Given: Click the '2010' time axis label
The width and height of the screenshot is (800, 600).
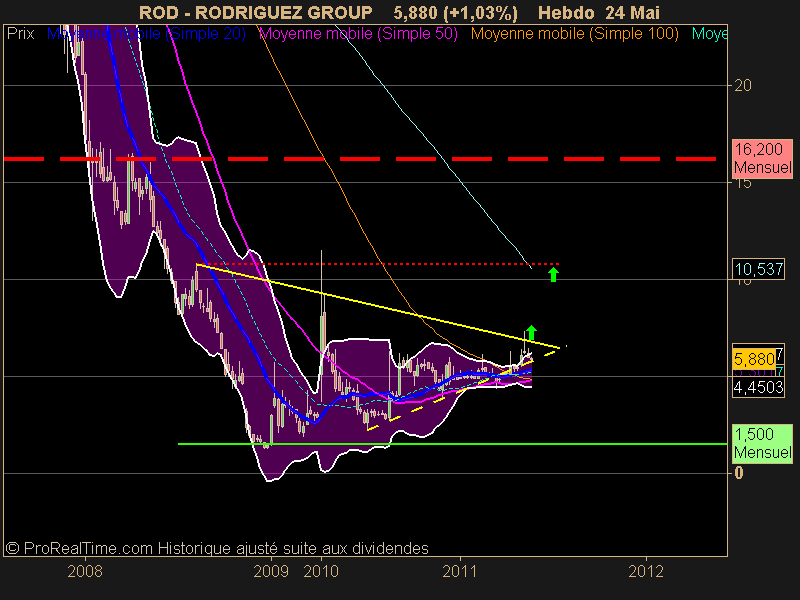Looking at the screenshot, I should tap(321, 571).
